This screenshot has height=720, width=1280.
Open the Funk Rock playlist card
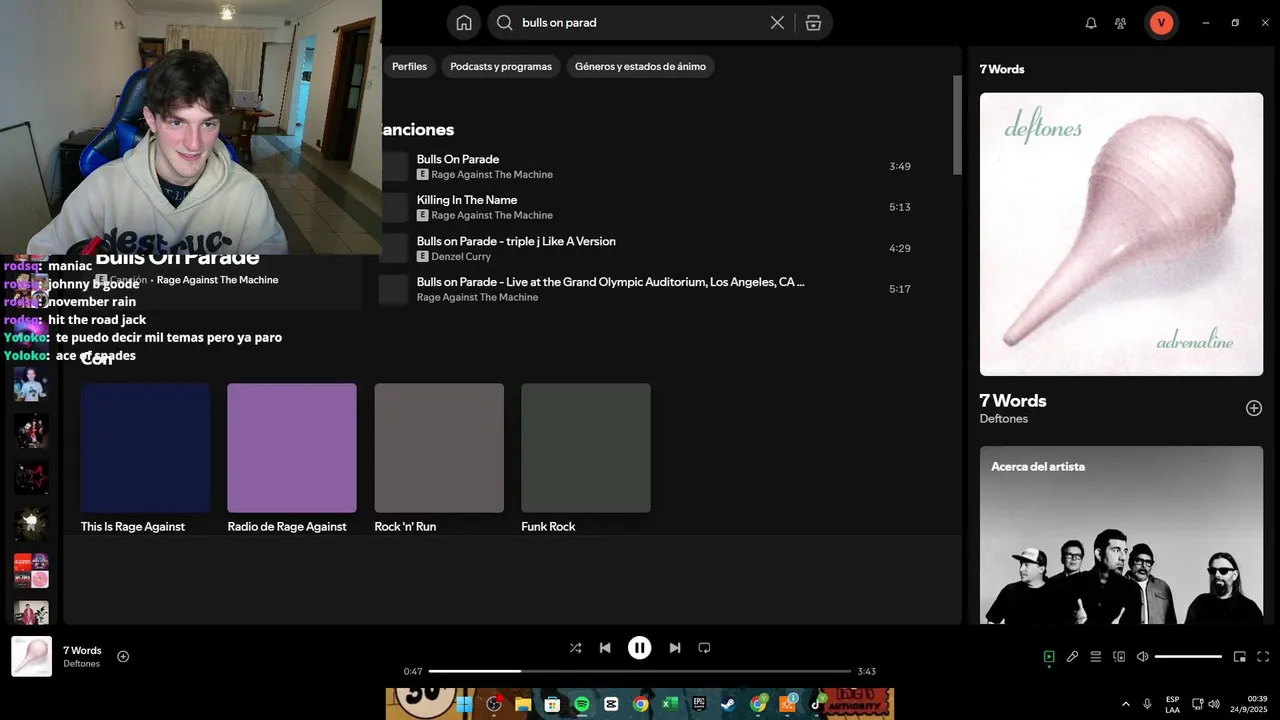click(586, 458)
